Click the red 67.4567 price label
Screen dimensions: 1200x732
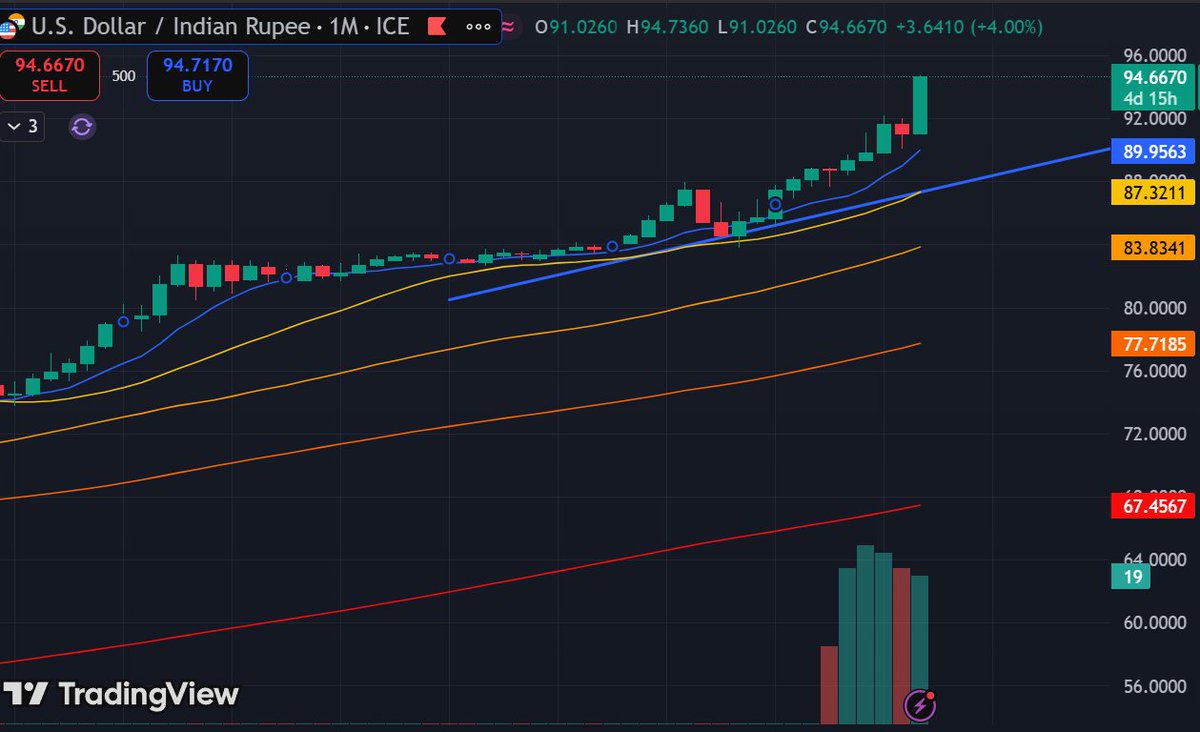(x=1154, y=506)
